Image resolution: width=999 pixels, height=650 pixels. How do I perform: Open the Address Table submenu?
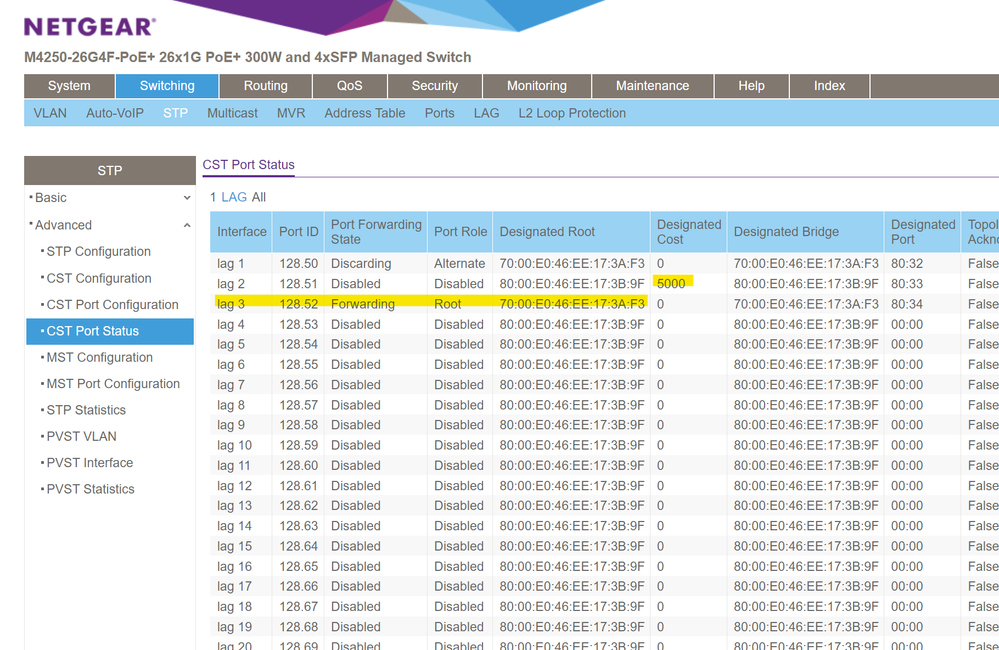point(364,113)
